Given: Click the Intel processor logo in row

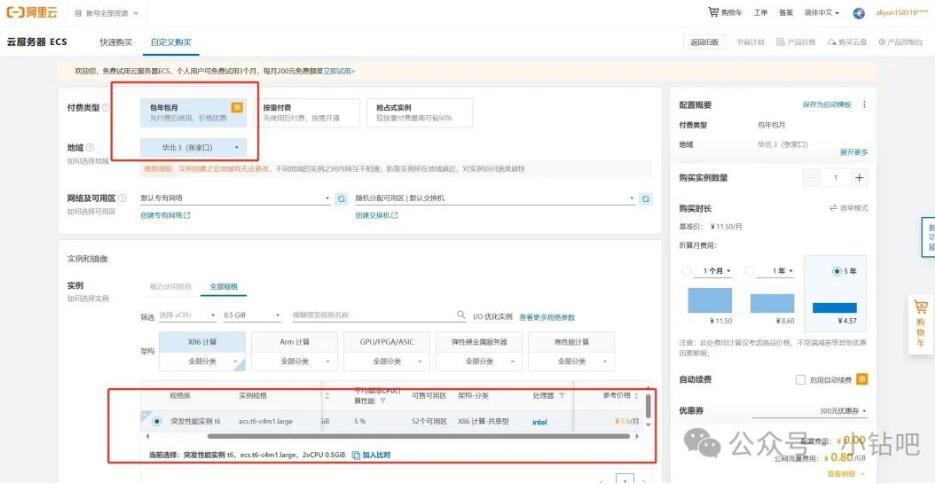Looking at the screenshot, I should click(x=540, y=422).
